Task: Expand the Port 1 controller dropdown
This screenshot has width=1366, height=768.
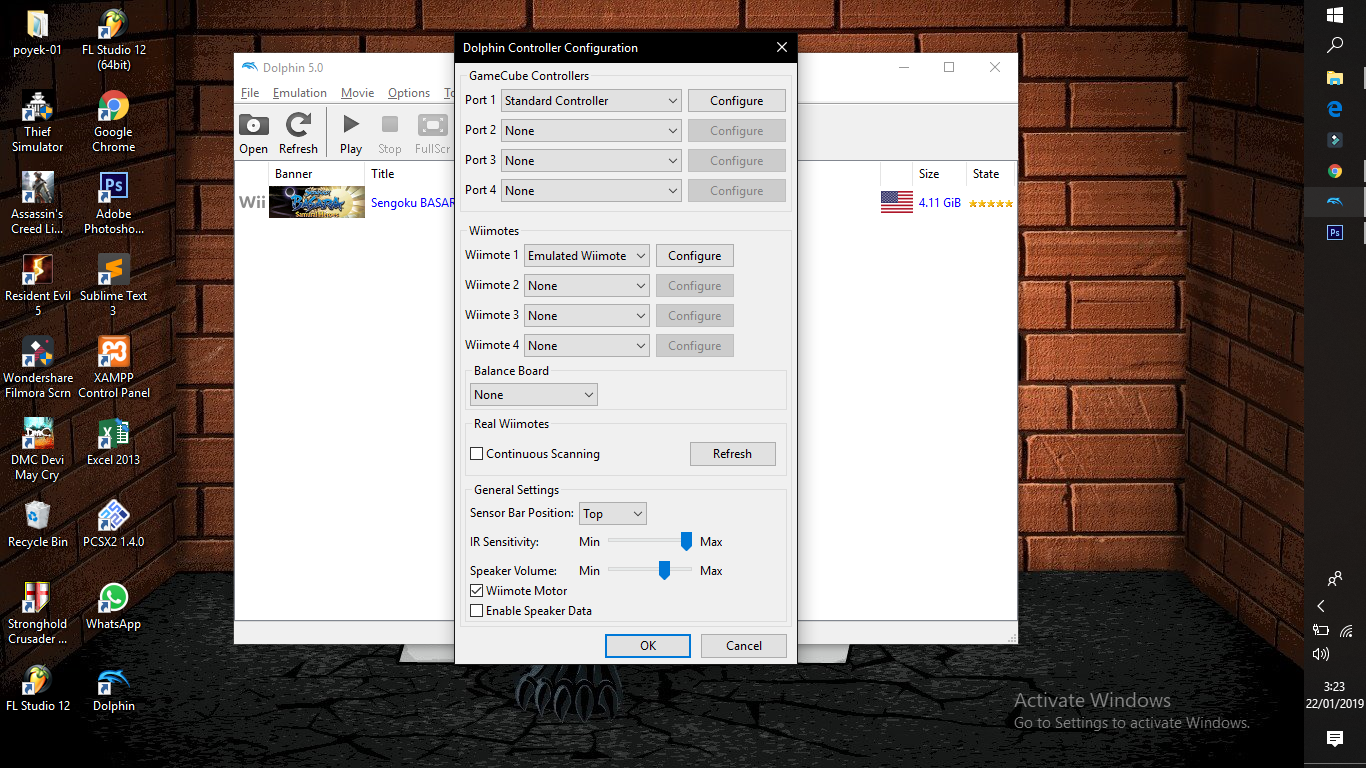Action: [591, 101]
